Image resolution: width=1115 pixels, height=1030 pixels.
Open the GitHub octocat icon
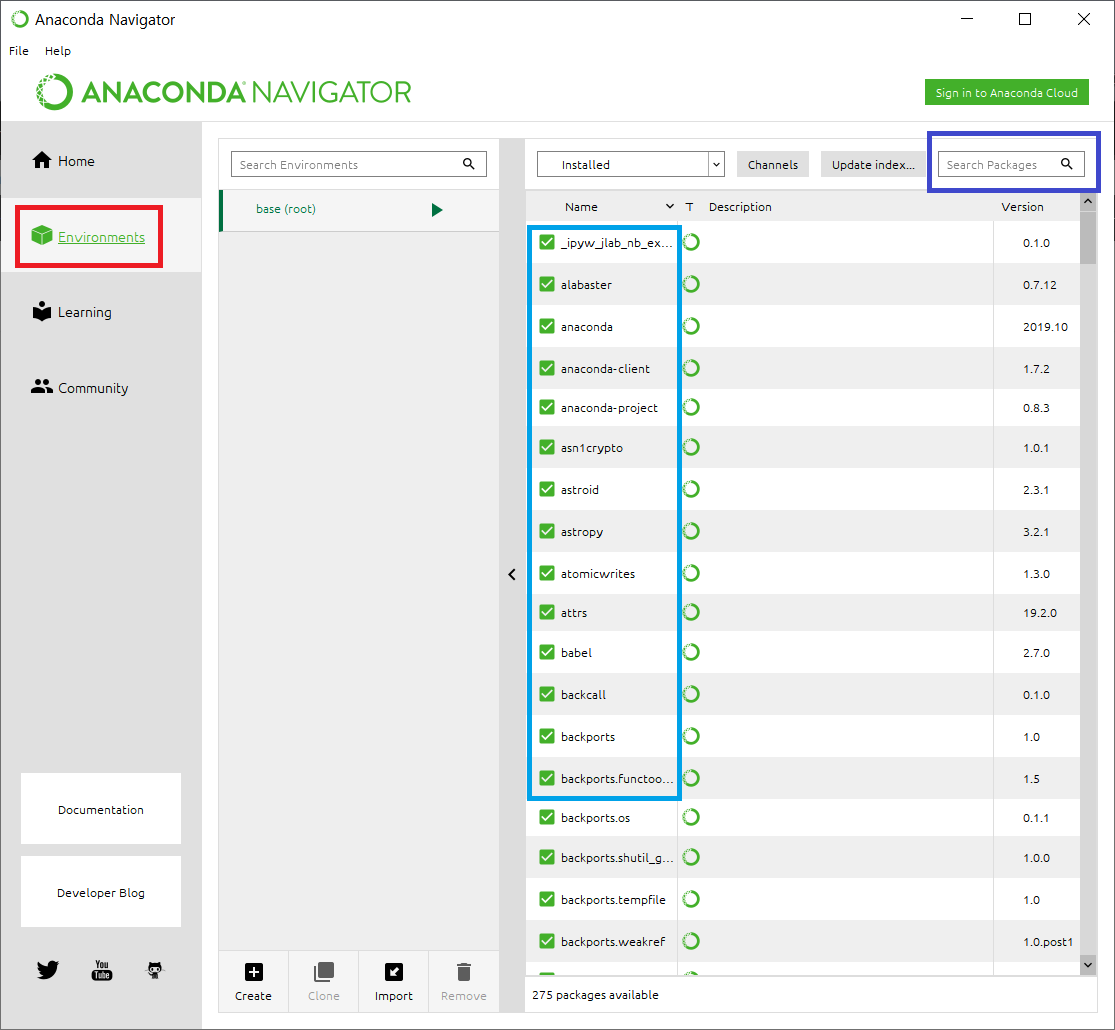click(155, 970)
